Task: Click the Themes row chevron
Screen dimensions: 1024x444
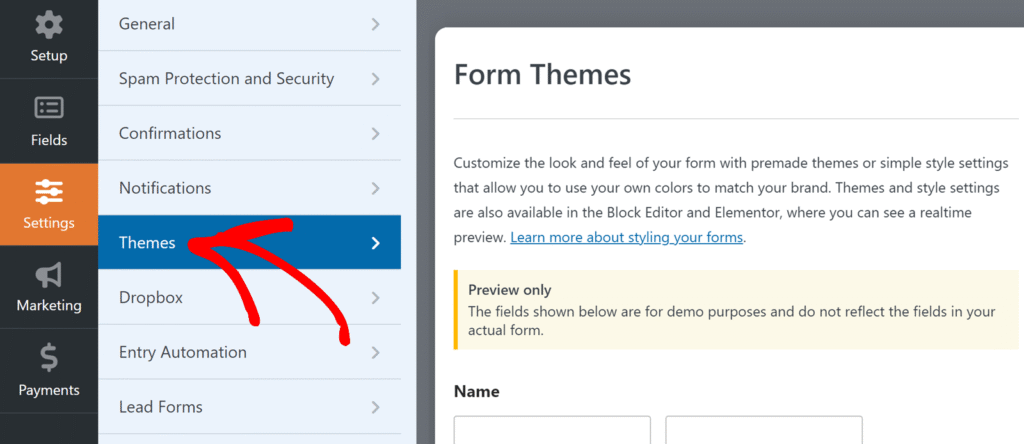Action: click(375, 243)
